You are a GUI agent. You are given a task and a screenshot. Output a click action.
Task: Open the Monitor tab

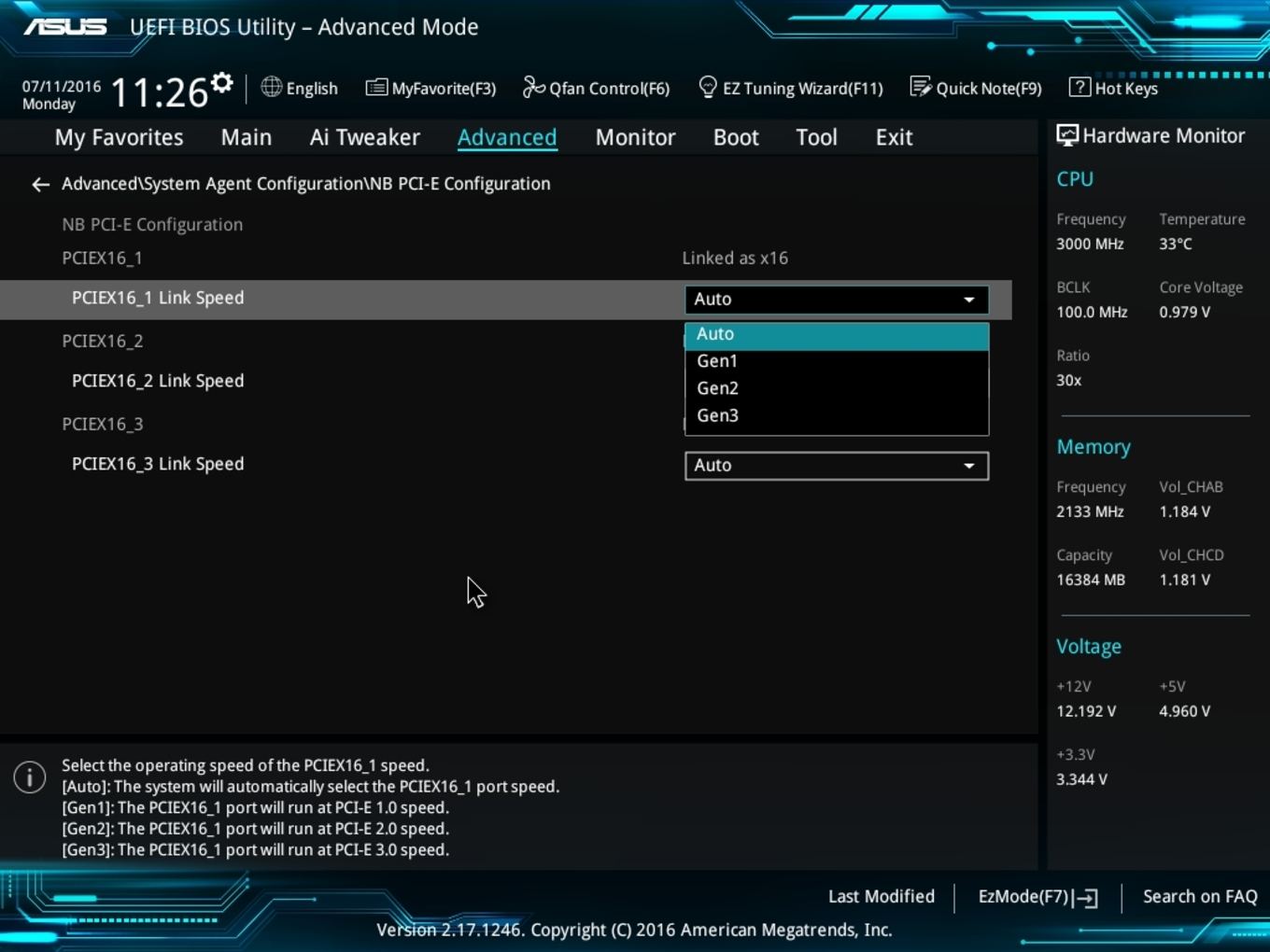click(636, 137)
